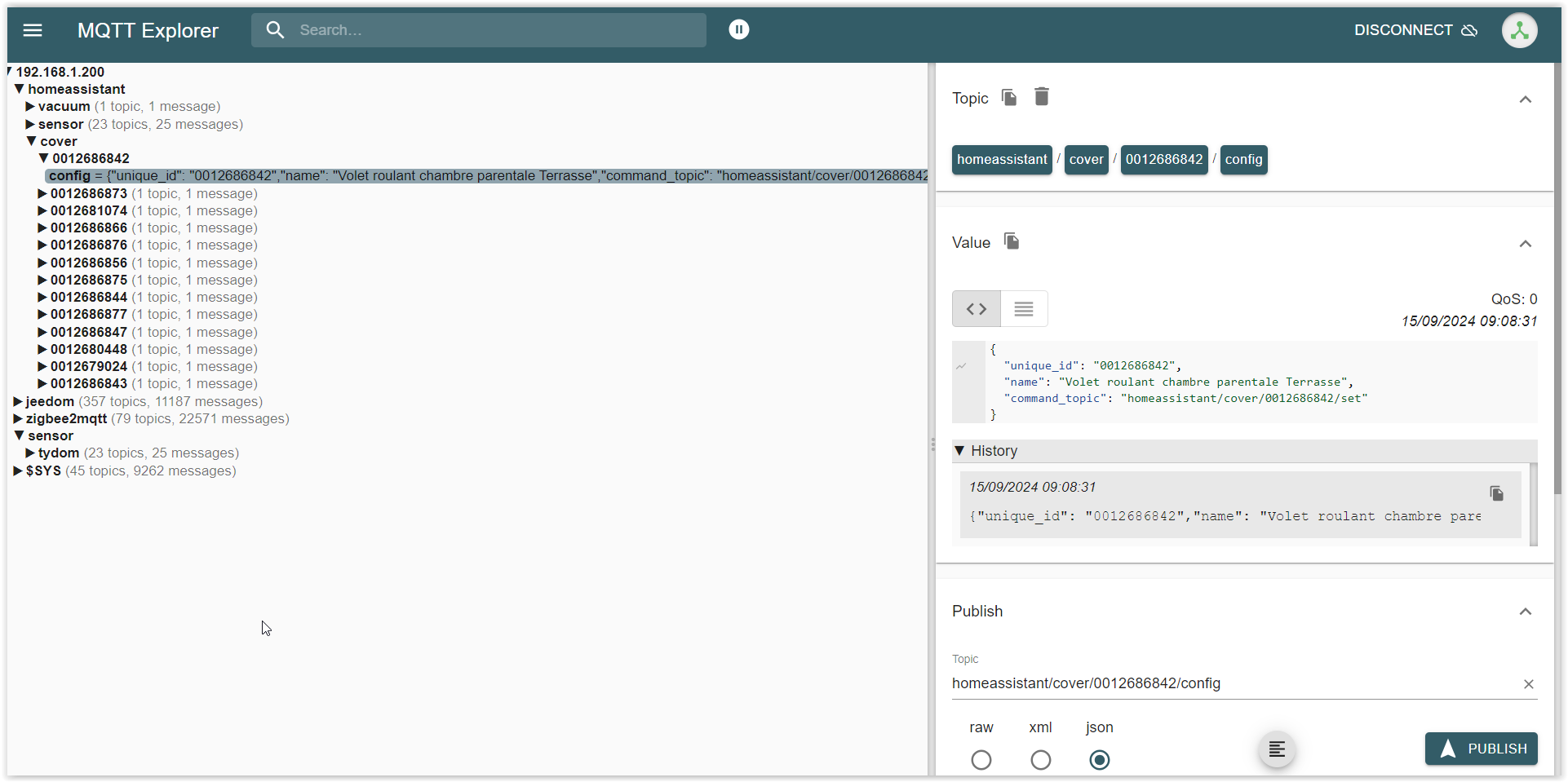Expand the 0012686844 cover node

pyautogui.click(x=42, y=297)
